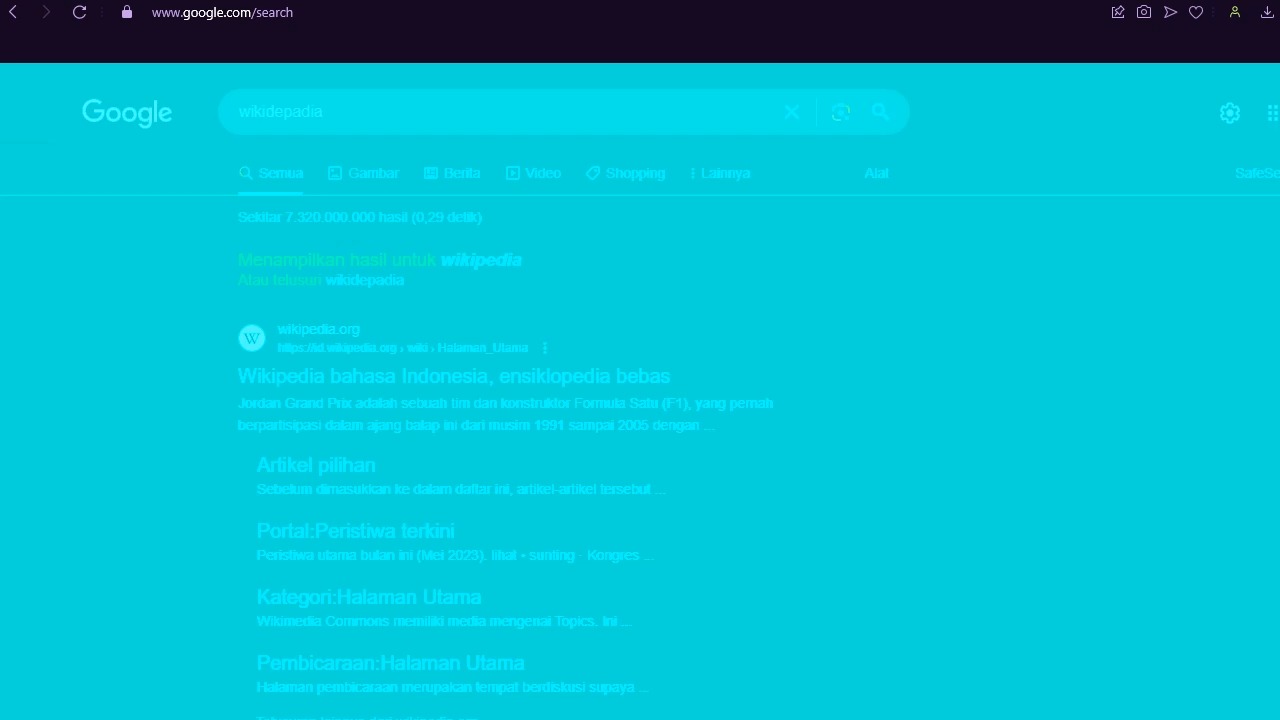Expand the Lainnya more menu
The width and height of the screenshot is (1280, 720).
720,173
